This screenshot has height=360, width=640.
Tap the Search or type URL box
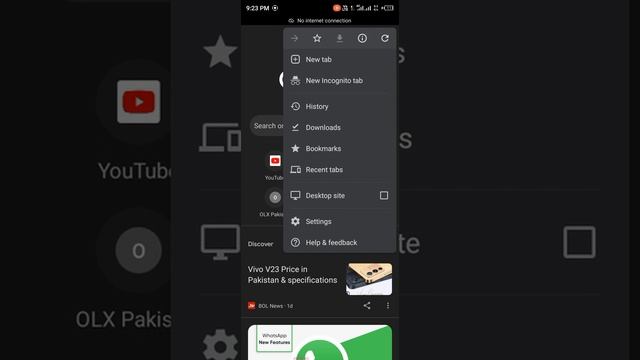click(x=267, y=126)
